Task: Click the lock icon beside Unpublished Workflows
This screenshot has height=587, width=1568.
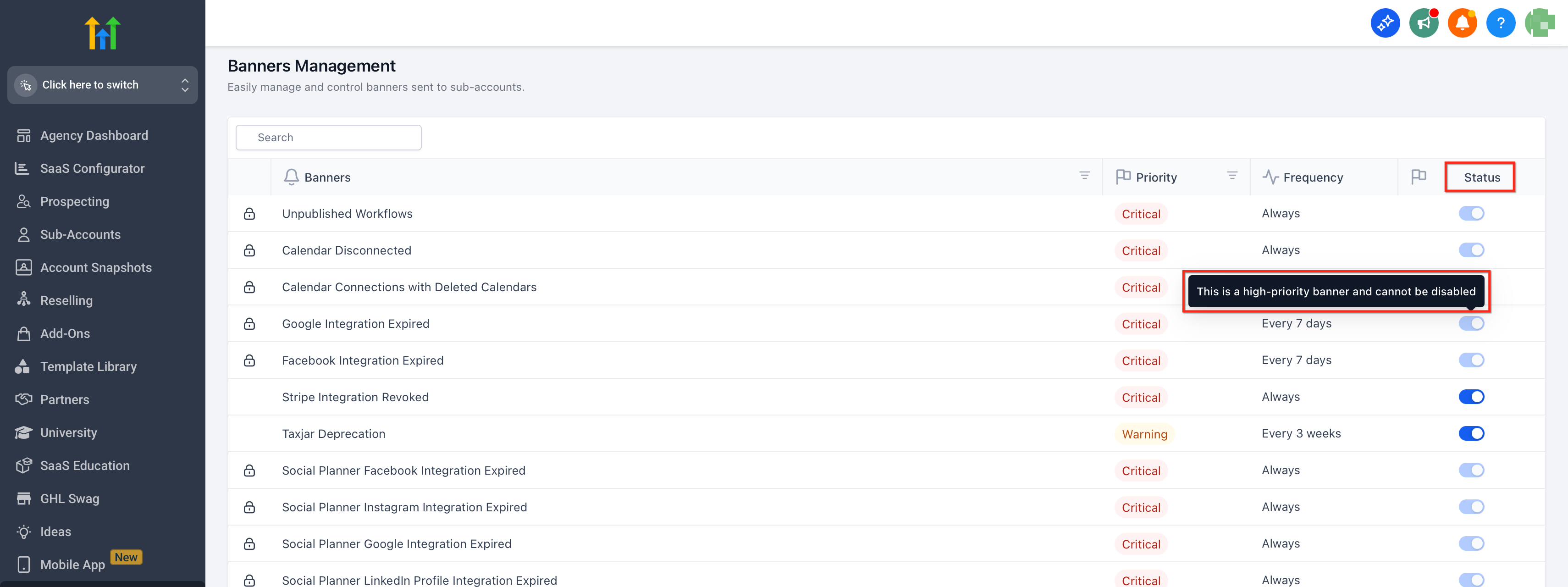Action: [249, 214]
